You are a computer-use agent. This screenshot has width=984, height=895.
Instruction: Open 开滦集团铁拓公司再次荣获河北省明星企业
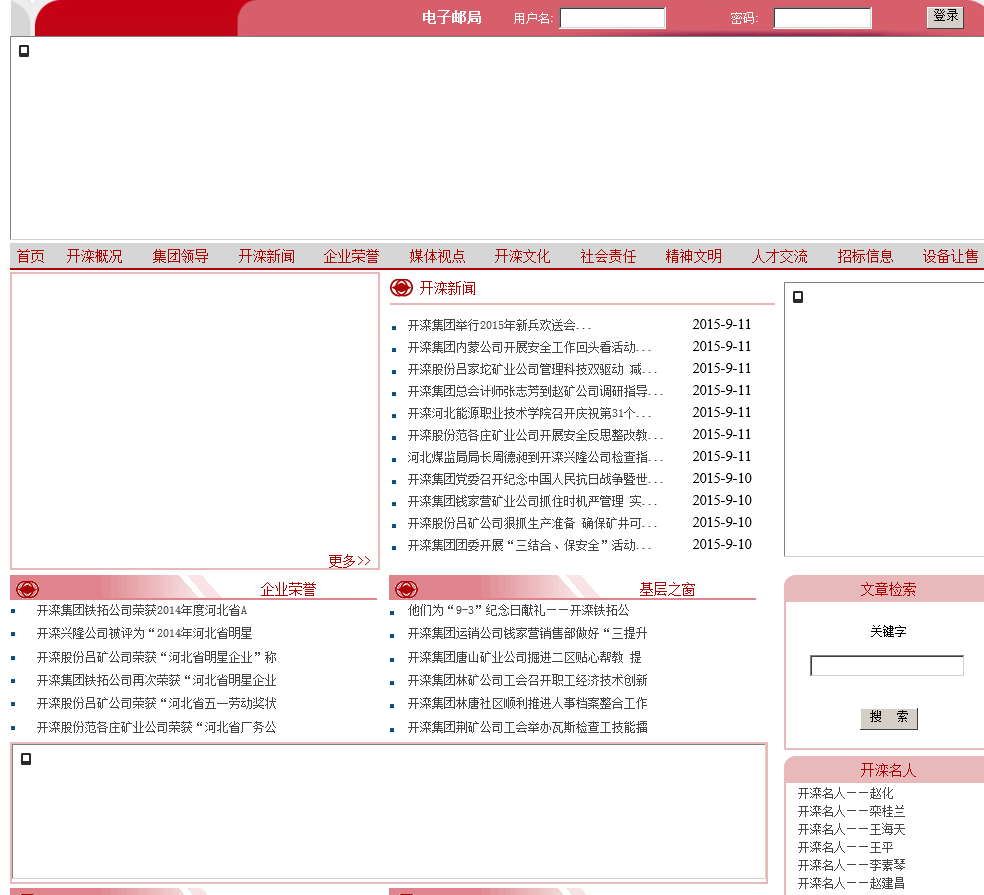point(156,680)
